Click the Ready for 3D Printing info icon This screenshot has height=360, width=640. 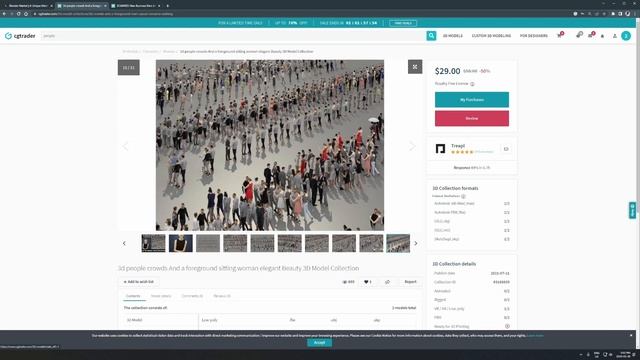coord(507,327)
